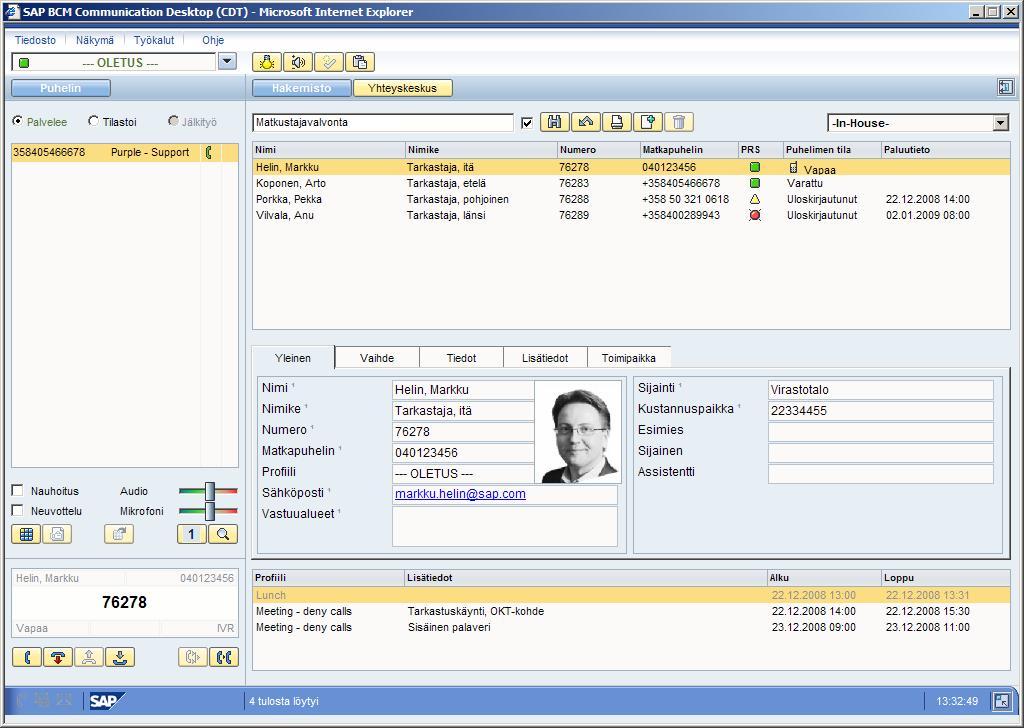Switch to the Tiedot tab

[461, 358]
